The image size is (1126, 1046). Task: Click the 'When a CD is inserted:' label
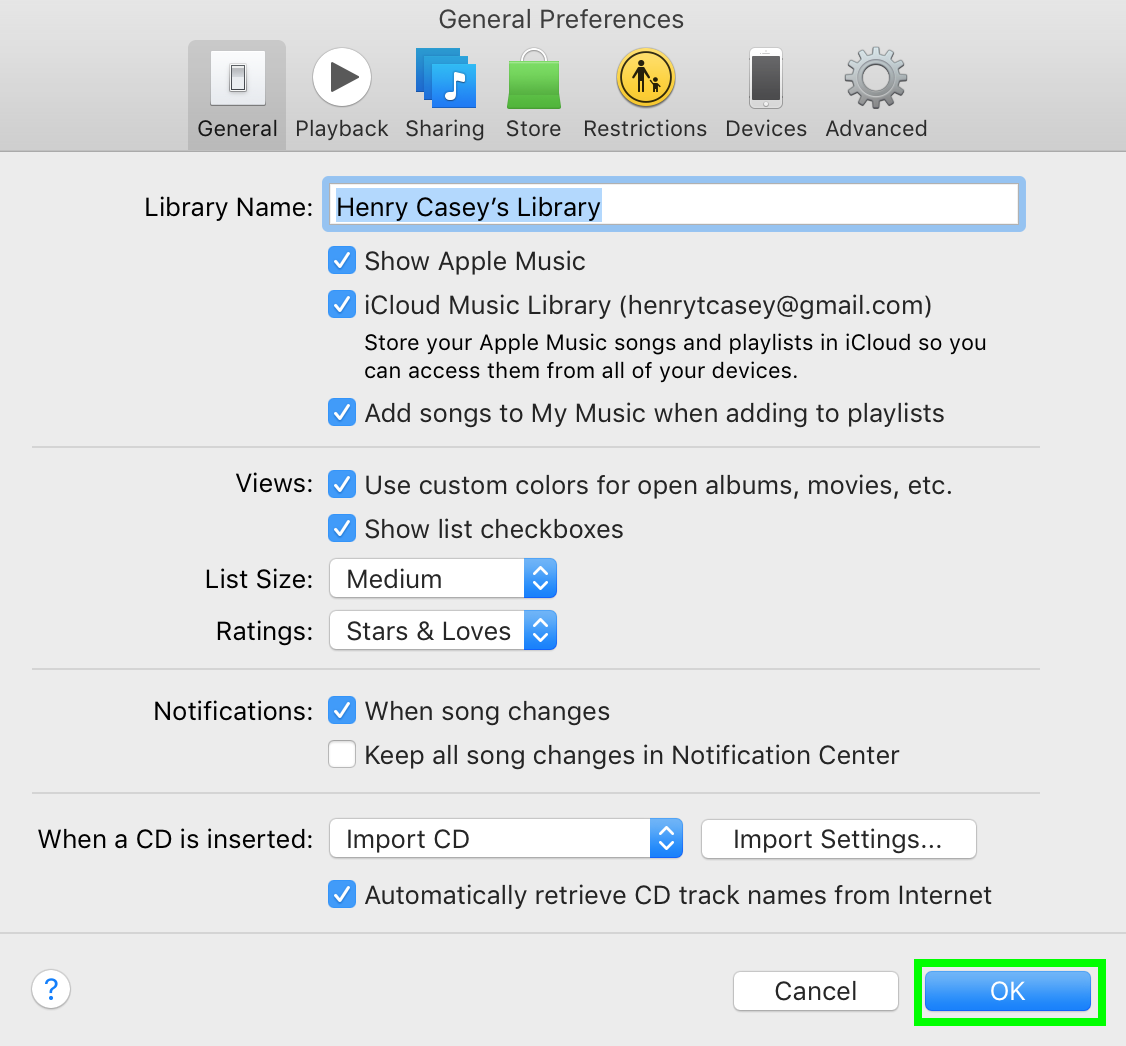(x=176, y=839)
